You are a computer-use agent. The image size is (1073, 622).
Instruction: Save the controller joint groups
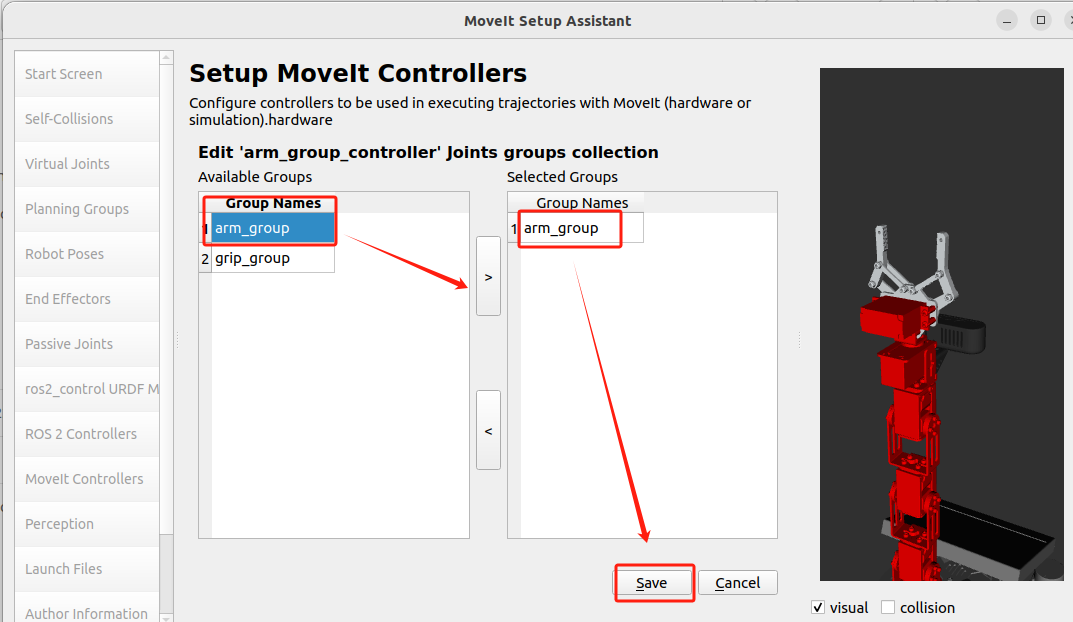[651, 583]
